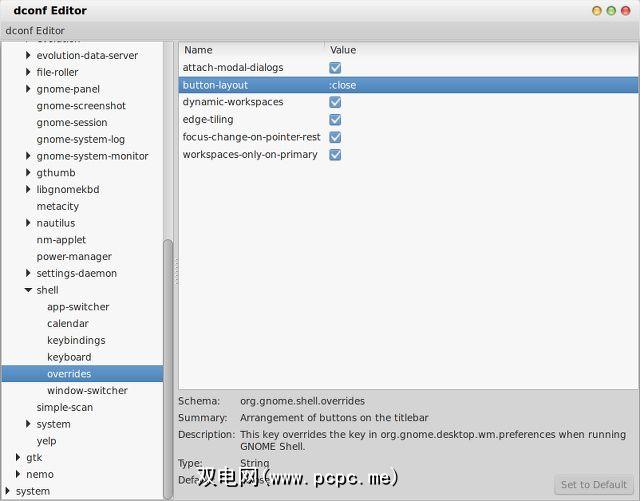Expand the settings-daemon tree node
The width and height of the screenshot is (640, 501).
click(28, 273)
